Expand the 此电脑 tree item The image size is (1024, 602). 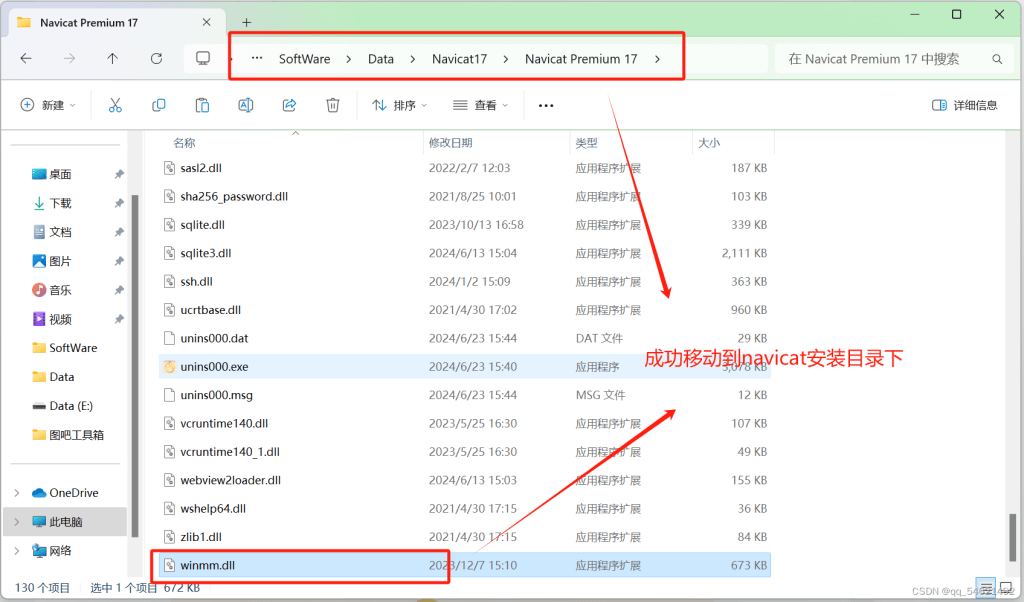(17, 521)
